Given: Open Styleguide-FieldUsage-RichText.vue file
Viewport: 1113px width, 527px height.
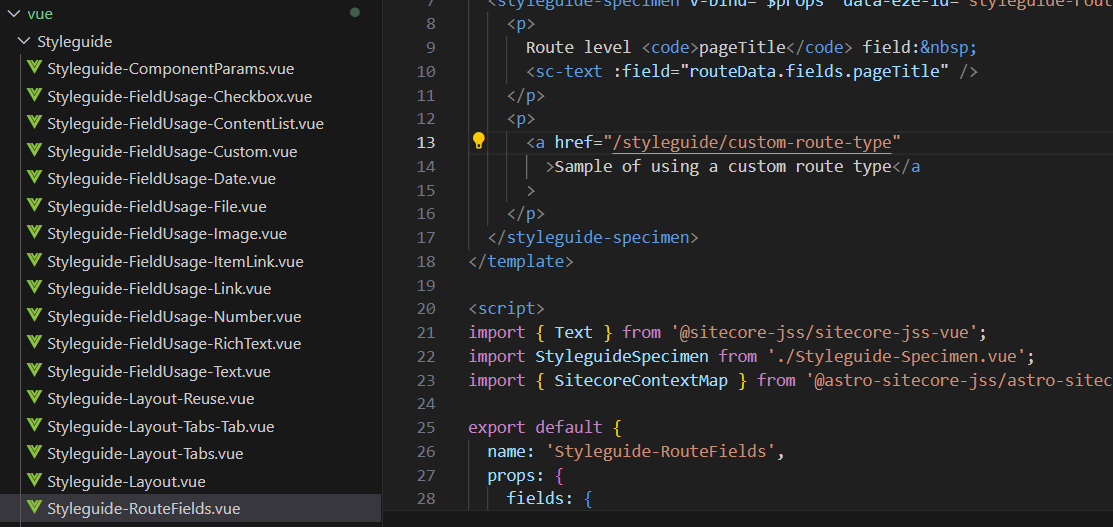Looking at the screenshot, I should coord(174,344).
